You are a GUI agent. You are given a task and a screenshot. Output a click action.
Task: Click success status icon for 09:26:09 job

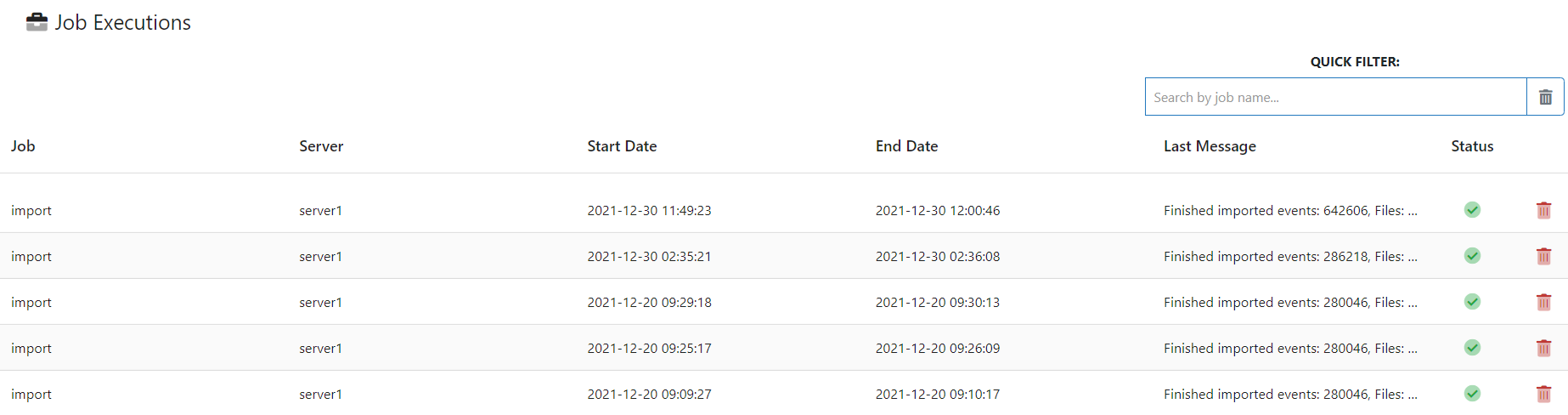pyautogui.click(x=1472, y=348)
